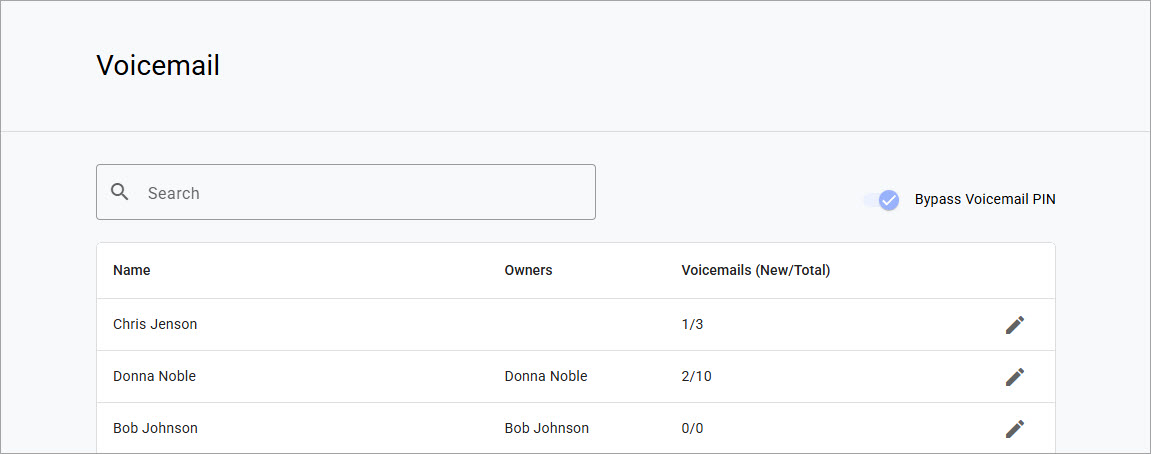
Task: Edit Donna Noble's voicemail box
Action: 1015,377
